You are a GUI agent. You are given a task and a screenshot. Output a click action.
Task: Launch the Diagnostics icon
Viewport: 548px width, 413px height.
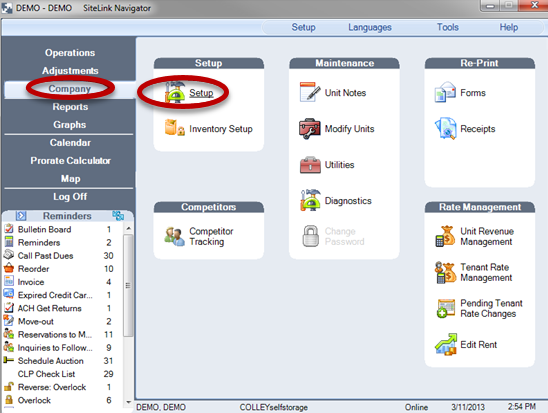coord(310,200)
